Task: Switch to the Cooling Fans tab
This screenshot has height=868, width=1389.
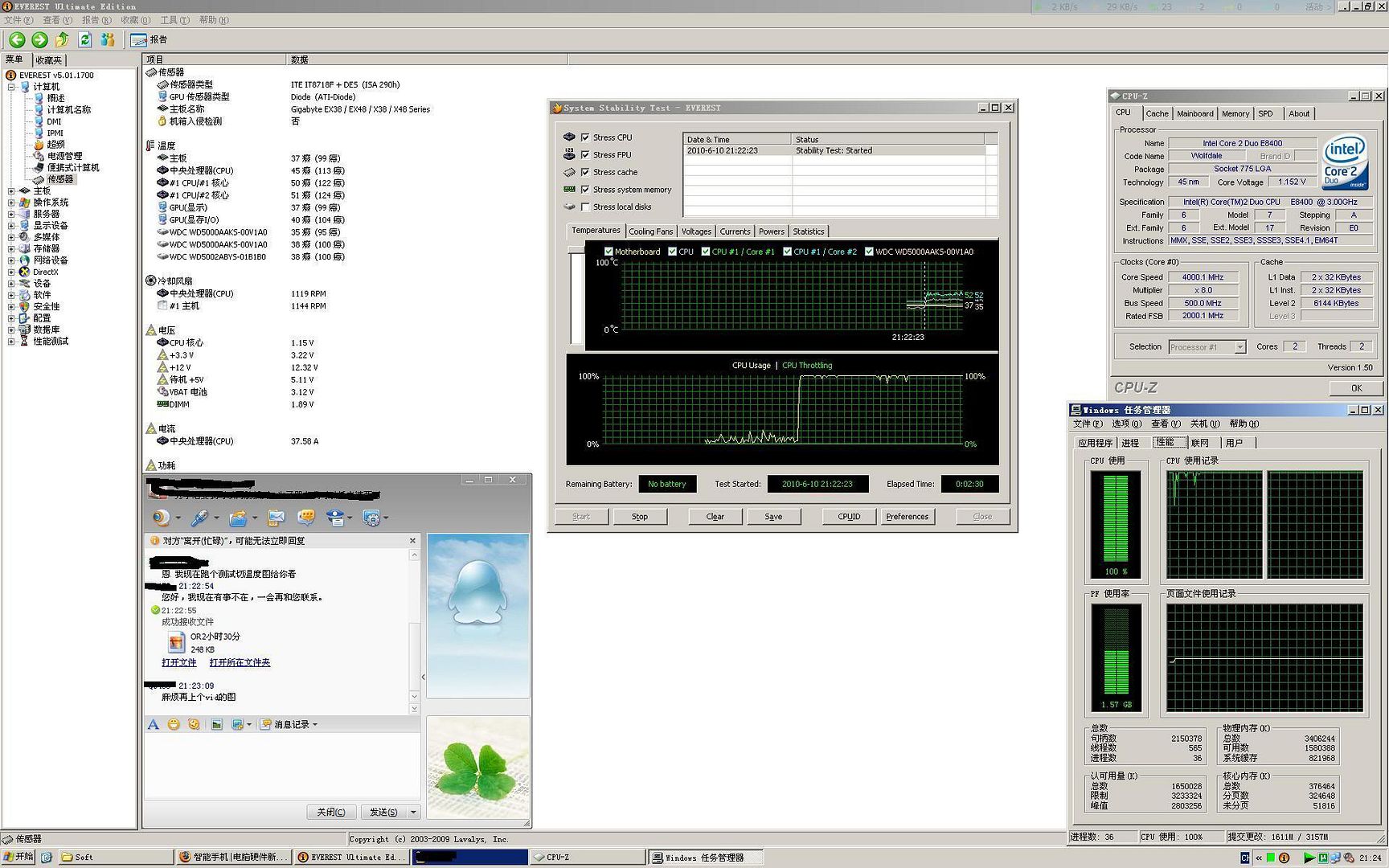Action: 650,231
